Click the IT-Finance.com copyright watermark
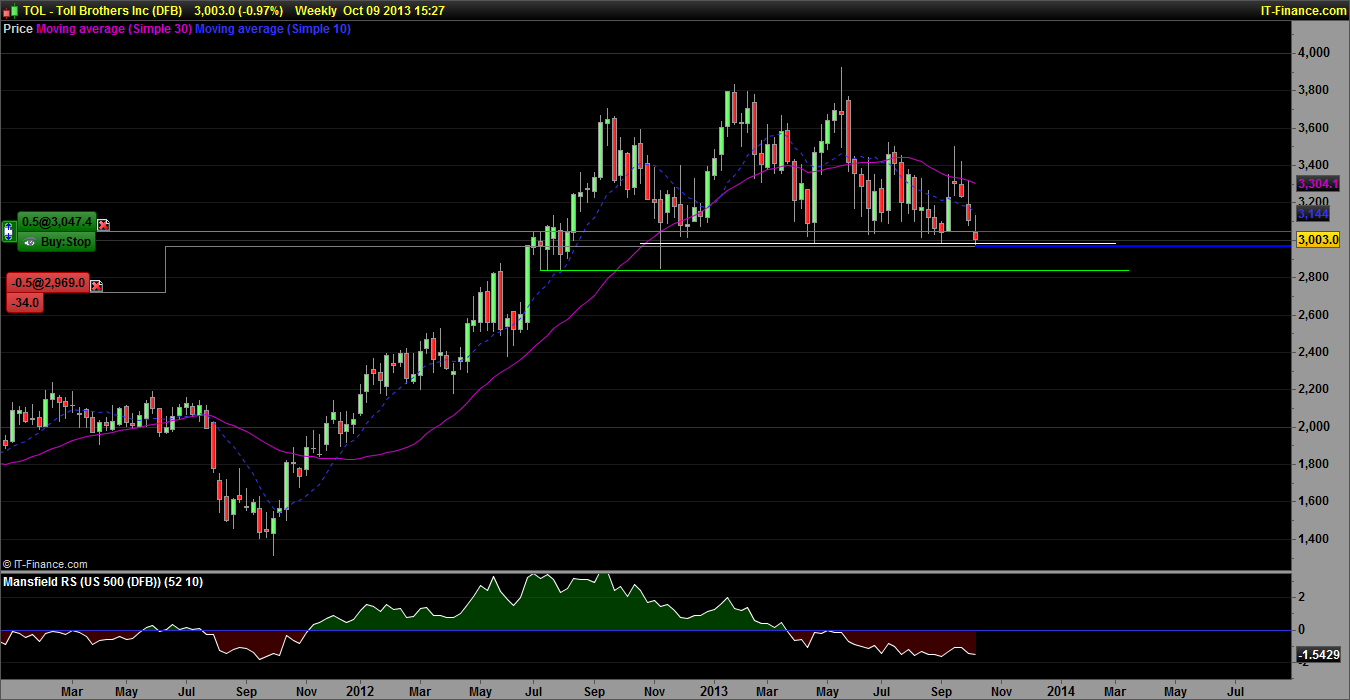 [45, 564]
